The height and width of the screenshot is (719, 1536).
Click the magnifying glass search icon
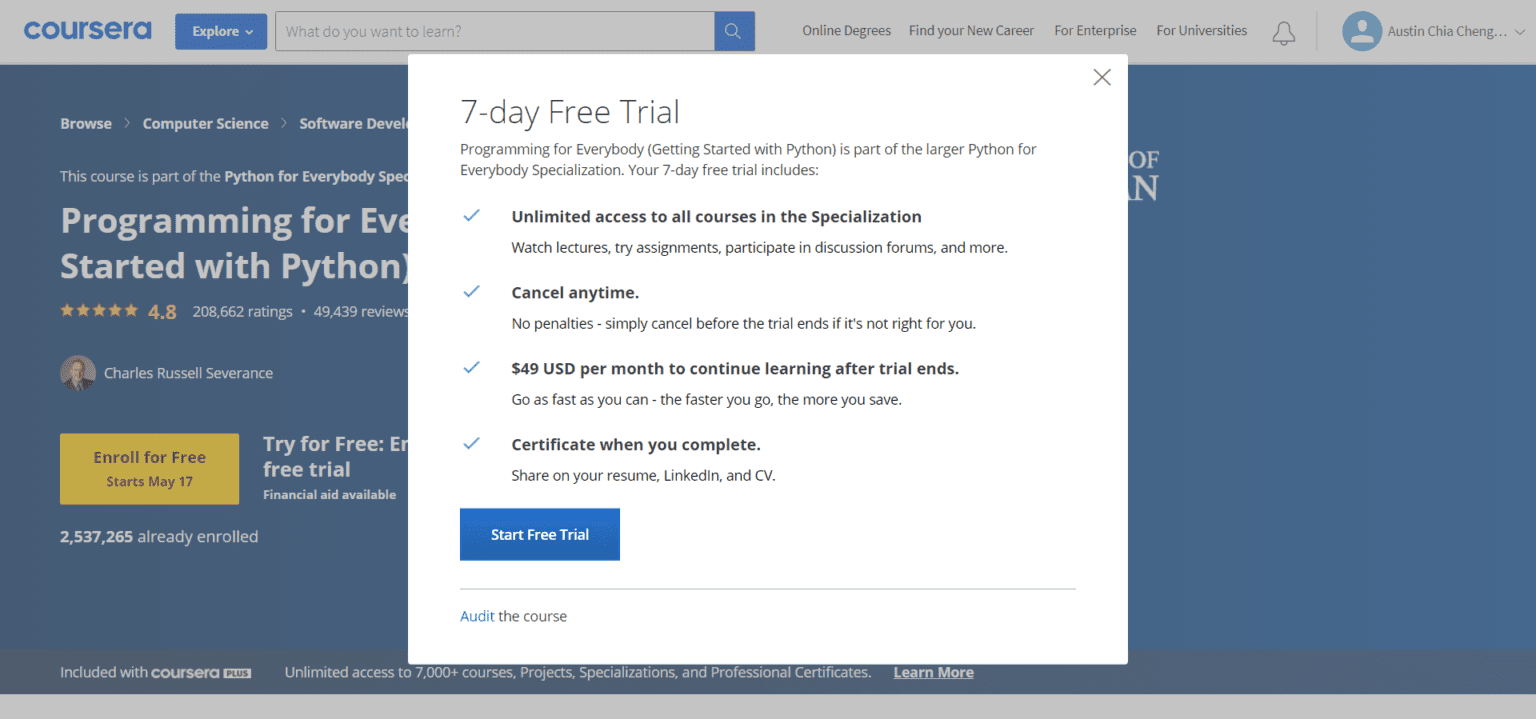click(733, 31)
